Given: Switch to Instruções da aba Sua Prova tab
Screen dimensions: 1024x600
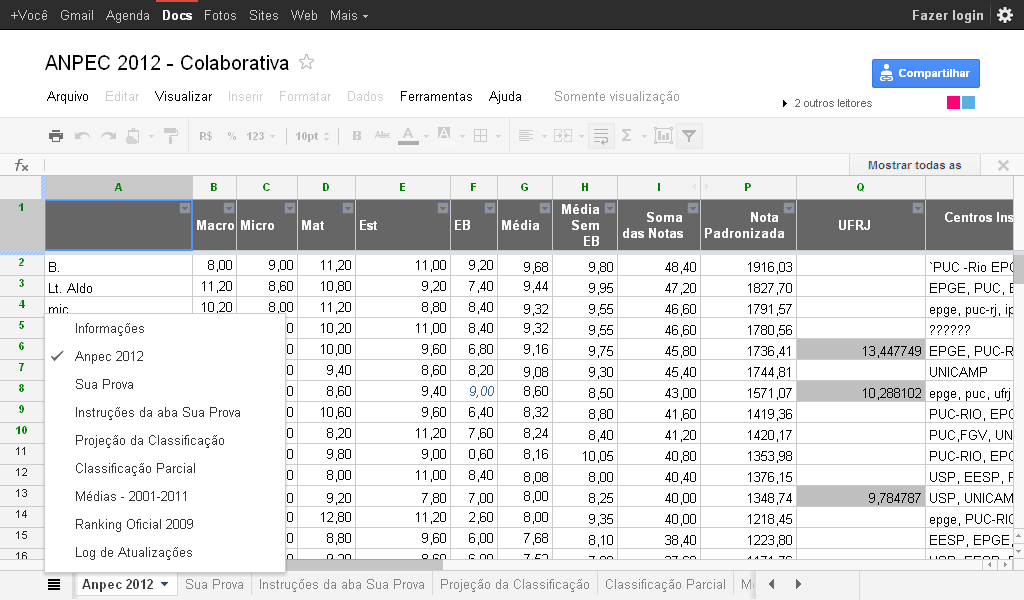Looking at the screenshot, I should point(342,584).
